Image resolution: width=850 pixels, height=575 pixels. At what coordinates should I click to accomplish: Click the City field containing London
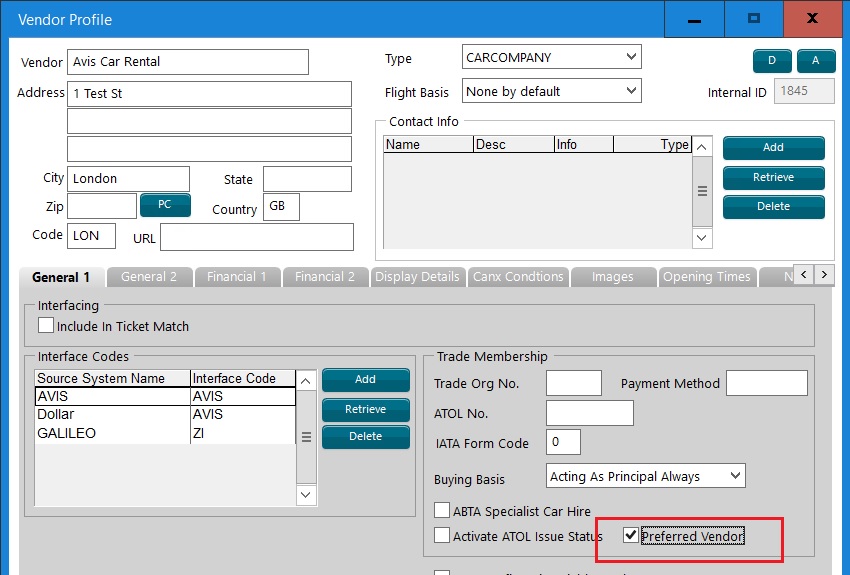pos(128,179)
